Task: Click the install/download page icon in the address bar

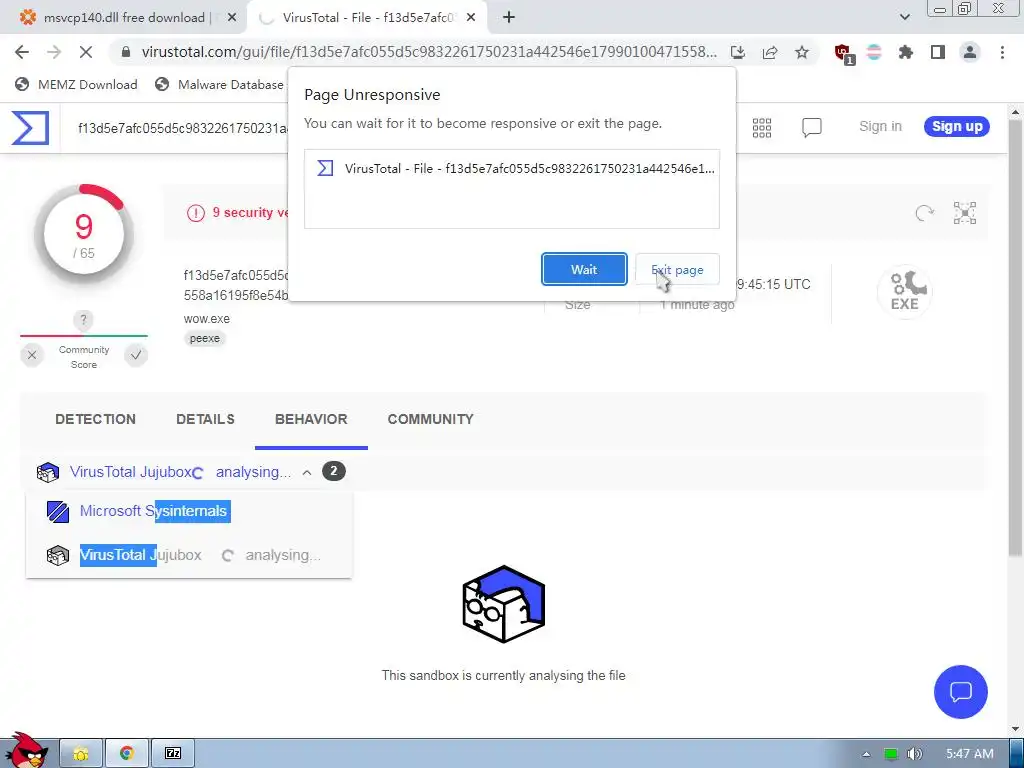Action: [738, 52]
